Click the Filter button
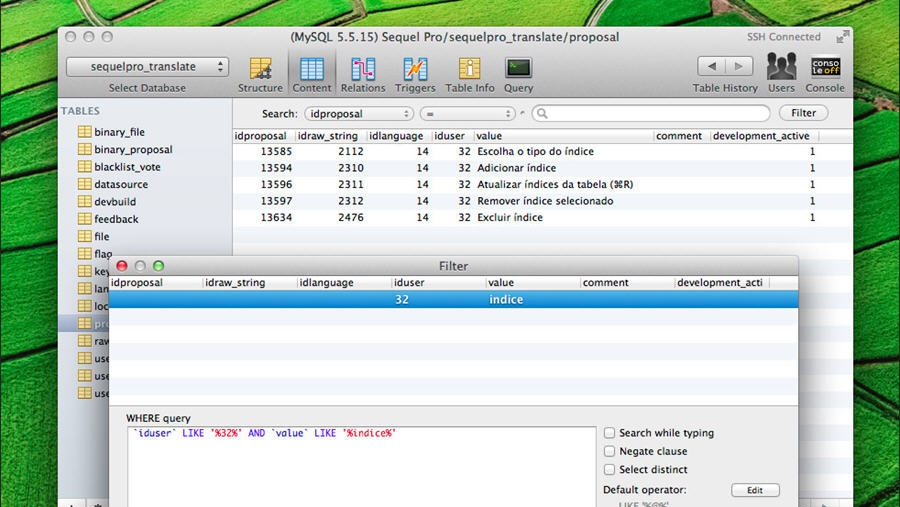 click(803, 113)
